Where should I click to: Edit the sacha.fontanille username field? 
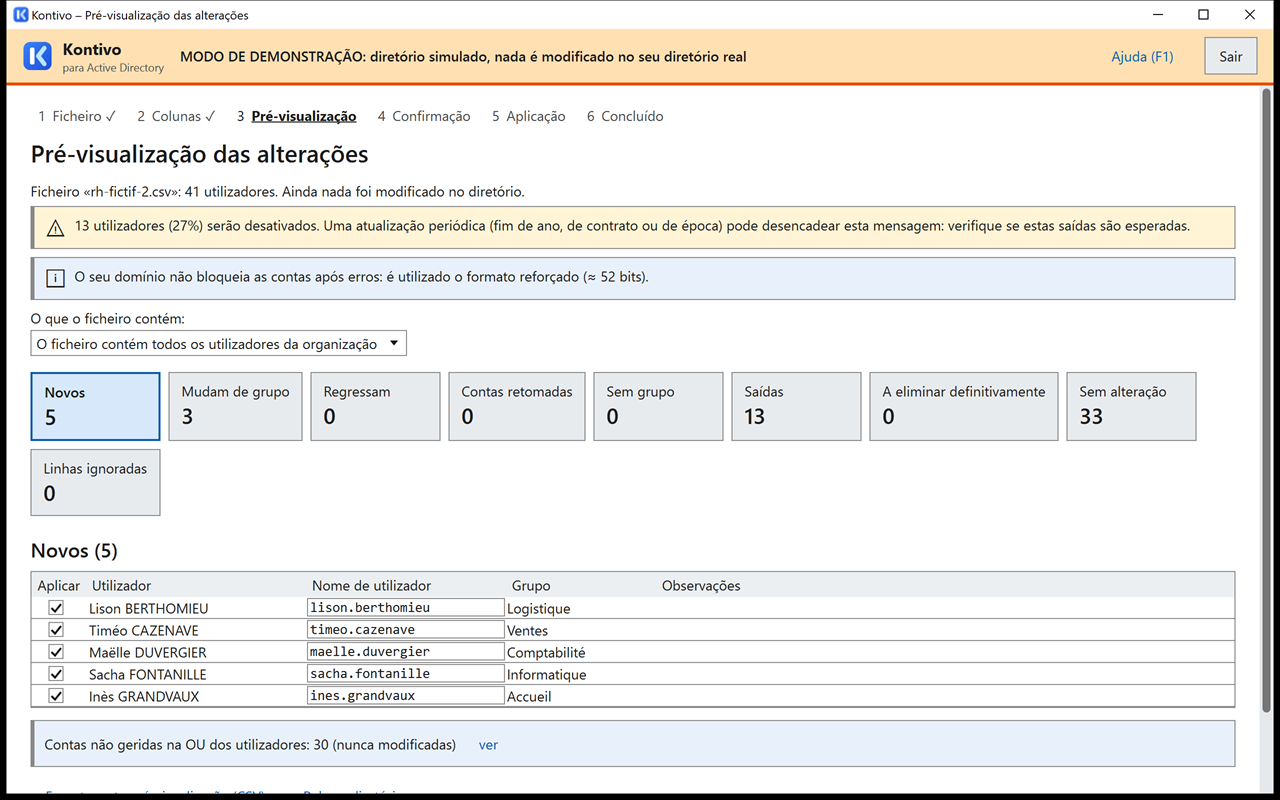(405, 673)
